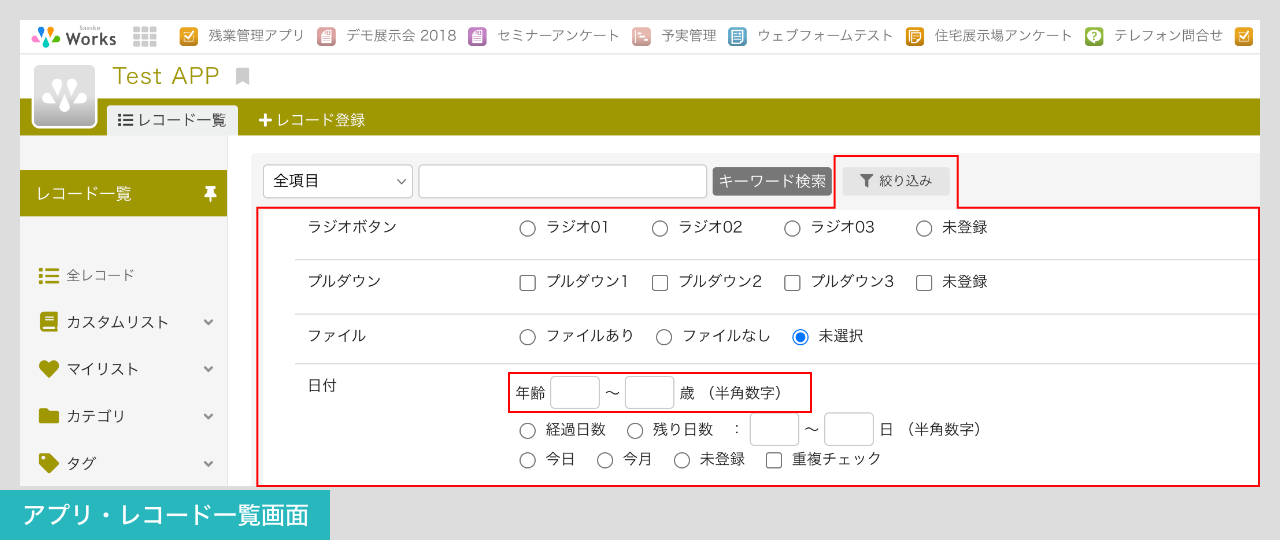Select 残り日数 radio button

click(635, 431)
